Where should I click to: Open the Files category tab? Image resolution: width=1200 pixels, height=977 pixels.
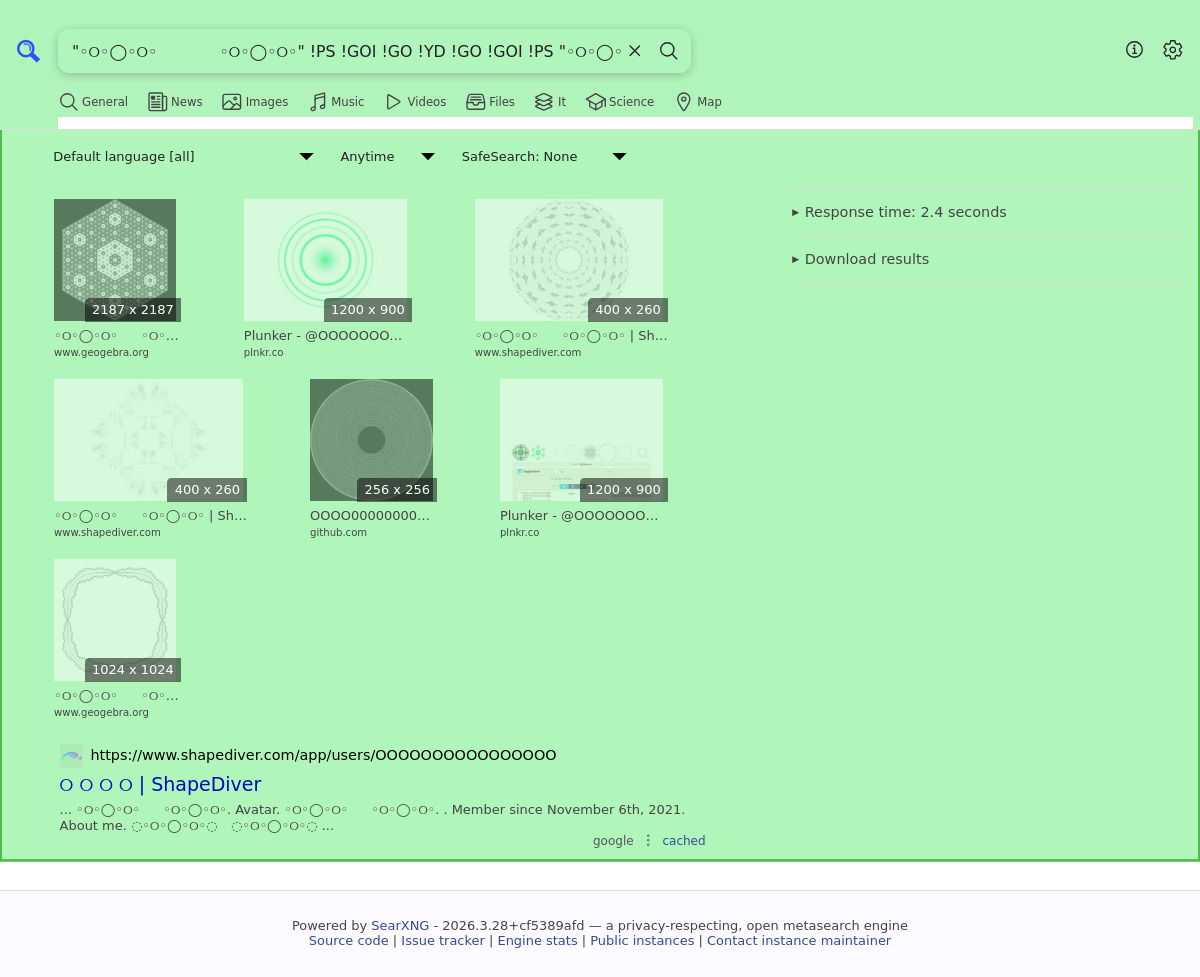(490, 102)
